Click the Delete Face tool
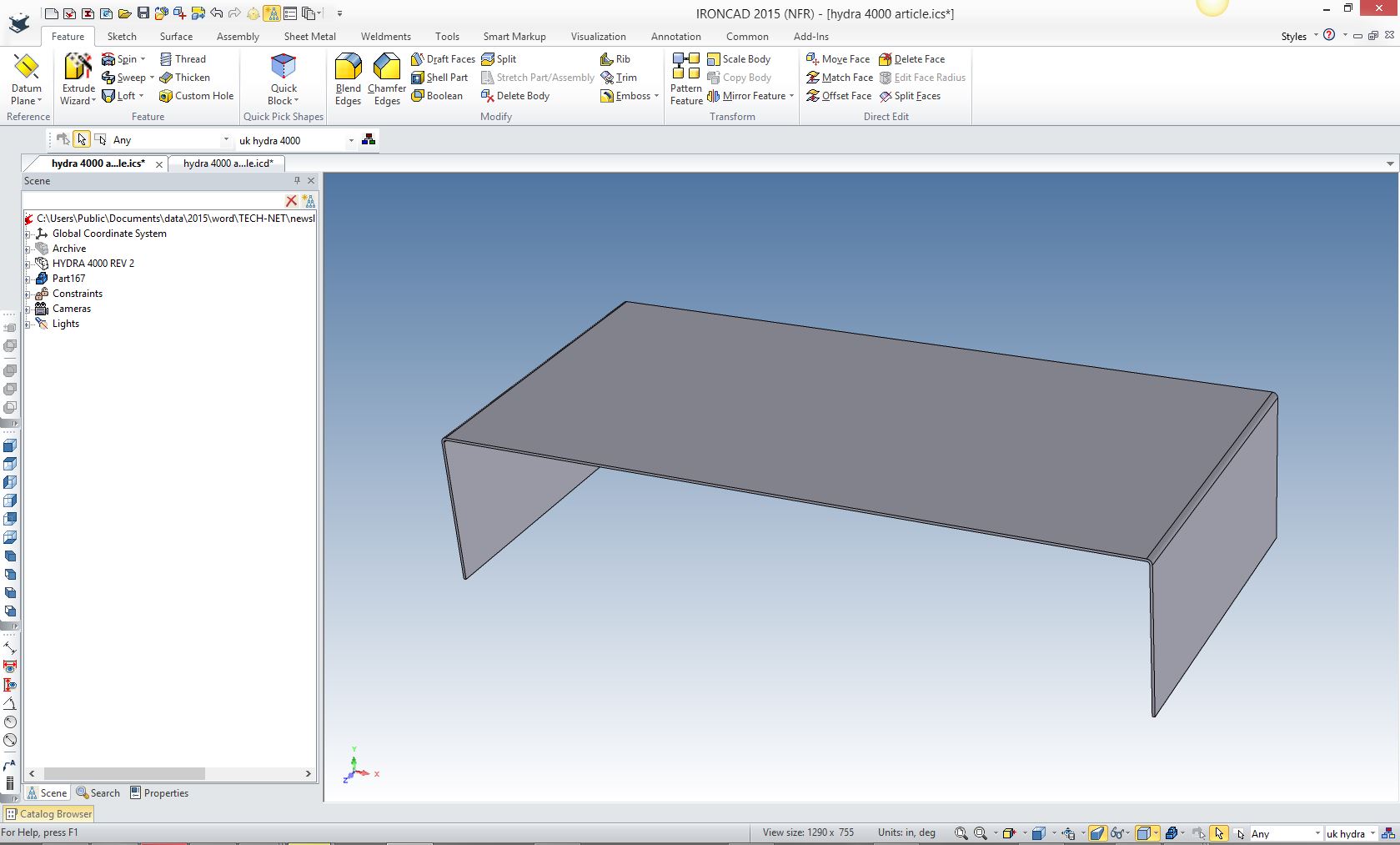 tap(911, 59)
